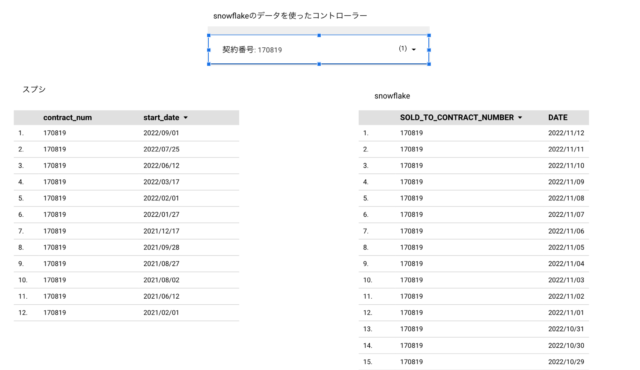The height and width of the screenshot is (370, 640).
Task: Select start_date cell 2021/06/12
Action: click(x=161, y=296)
